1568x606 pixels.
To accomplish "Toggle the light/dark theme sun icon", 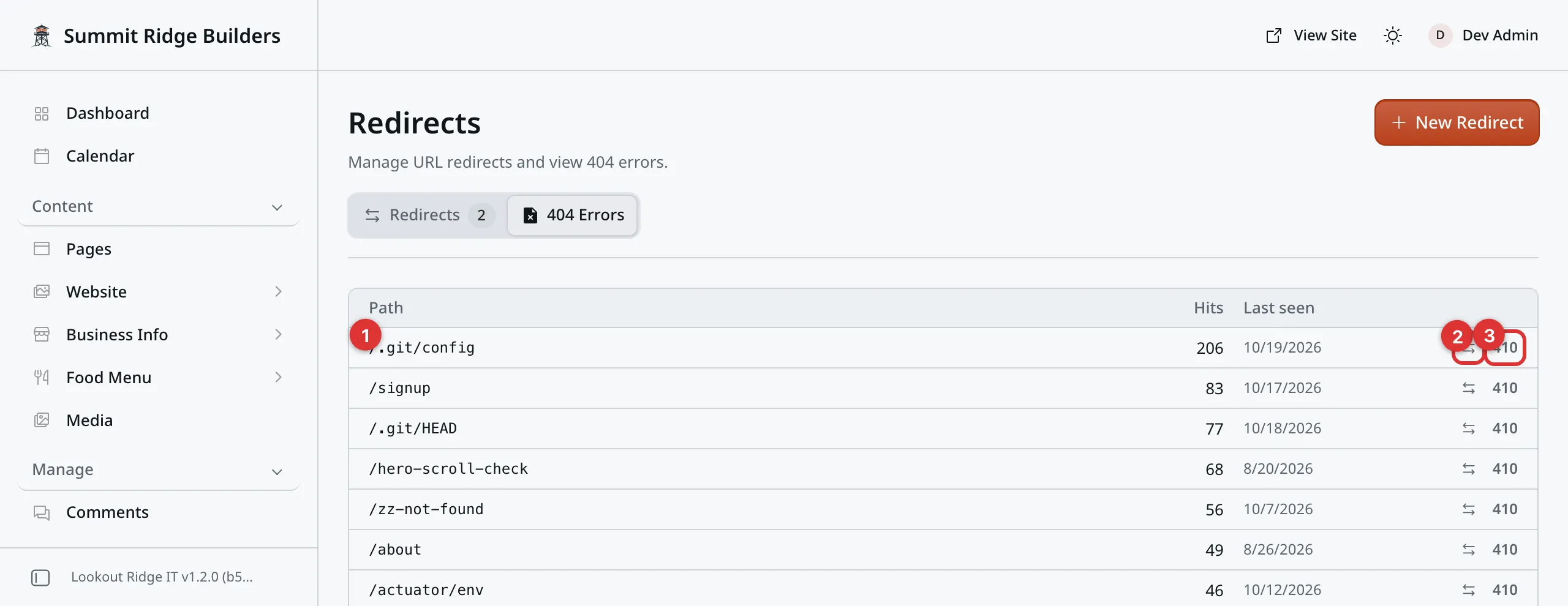I will tap(1392, 36).
